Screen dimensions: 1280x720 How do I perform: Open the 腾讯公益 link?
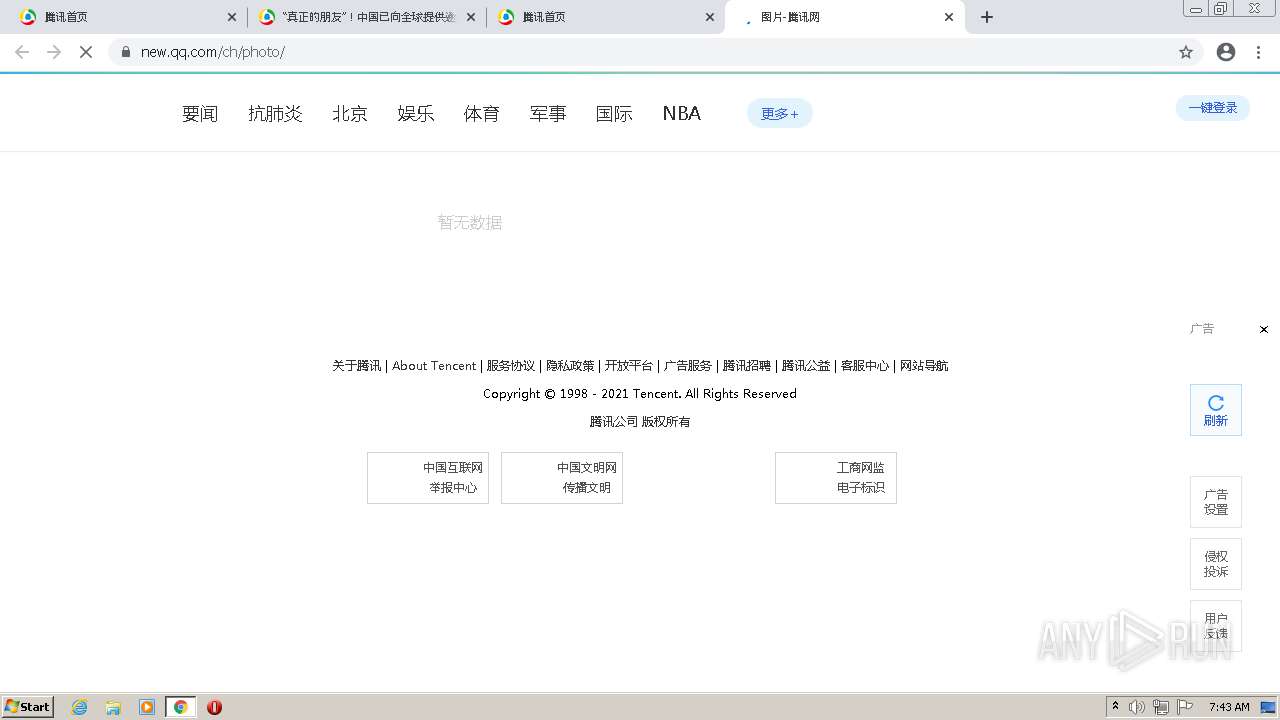click(806, 366)
